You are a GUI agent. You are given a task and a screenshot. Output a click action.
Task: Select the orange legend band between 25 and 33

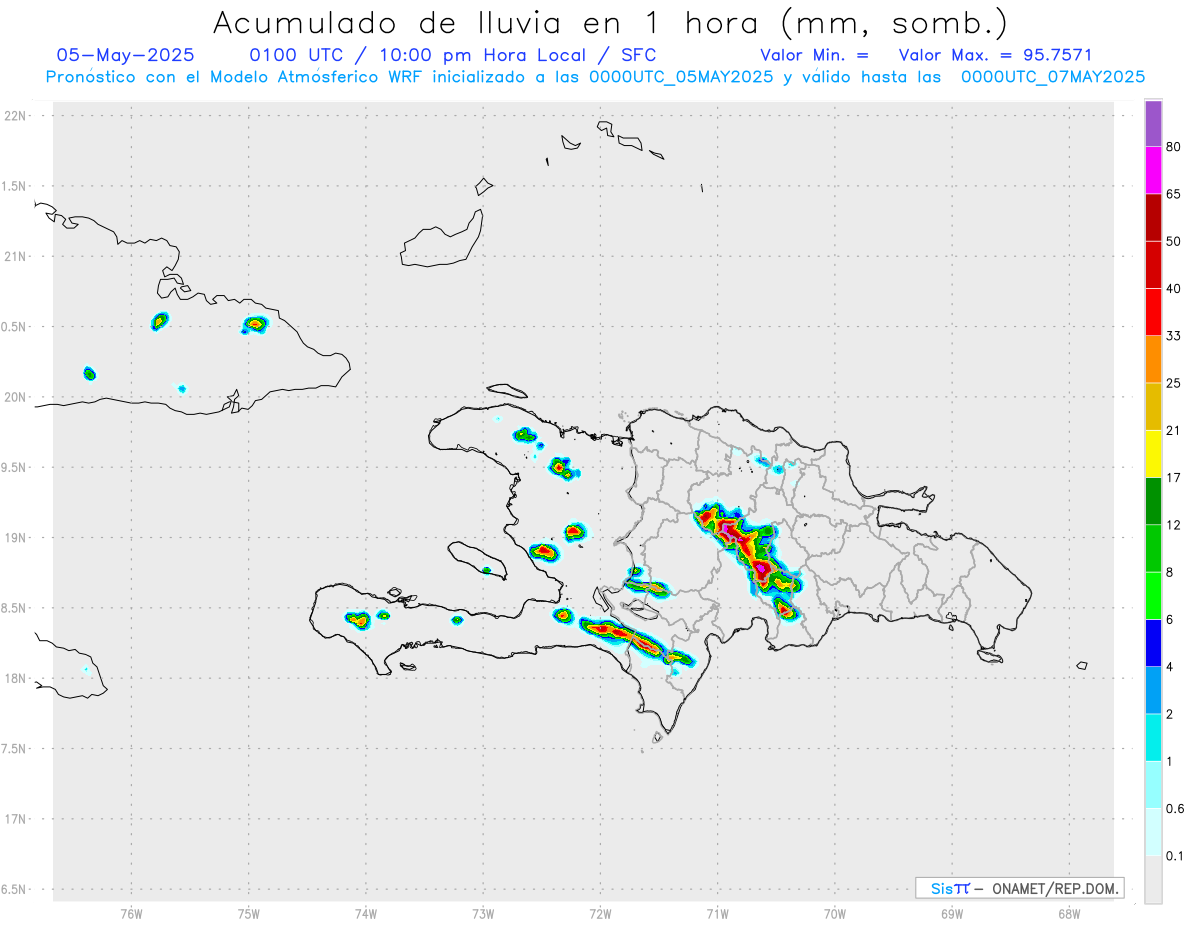click(x=1153, y=359)
